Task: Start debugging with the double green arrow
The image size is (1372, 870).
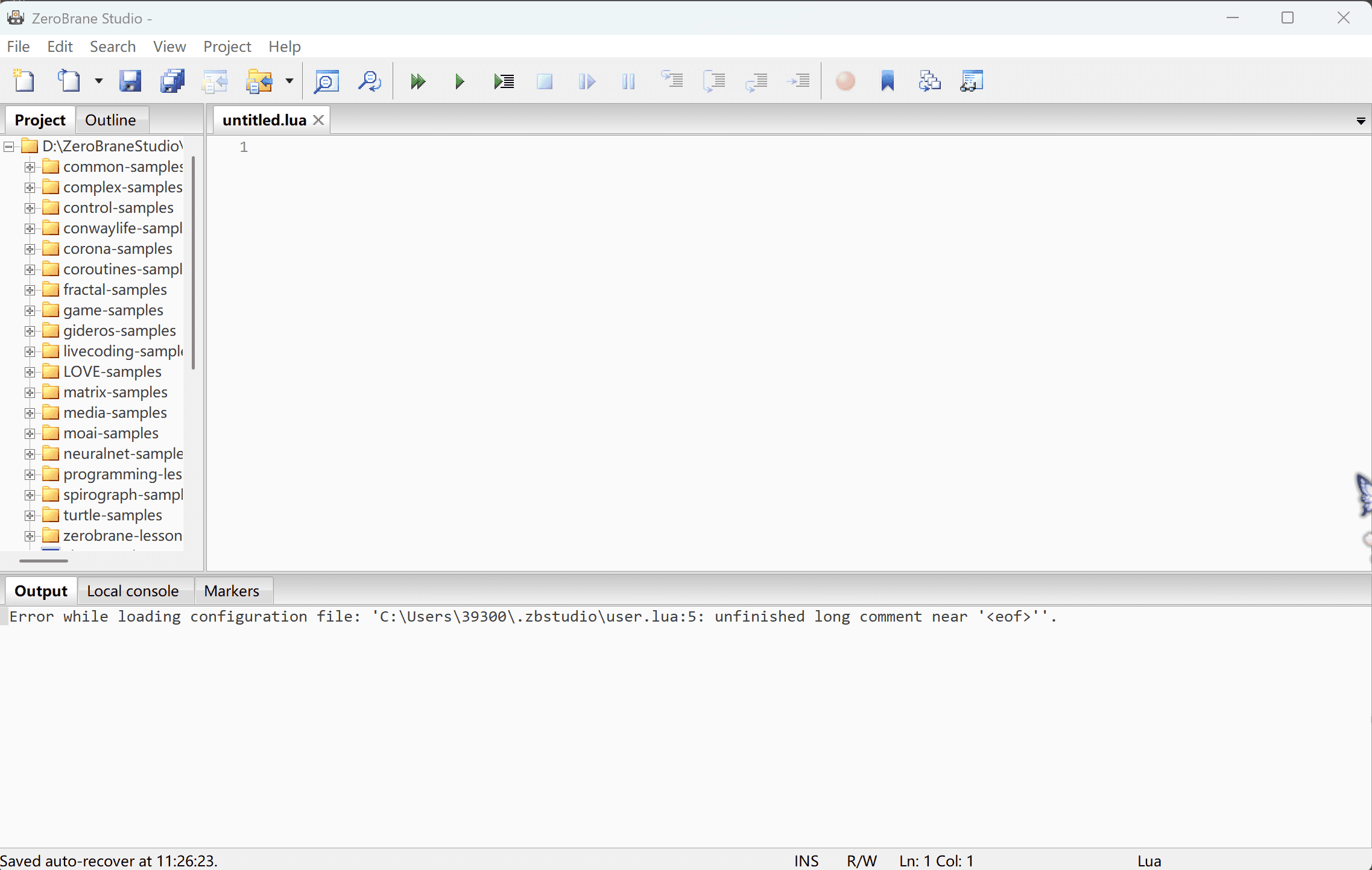Action: [x=417, y=81]
